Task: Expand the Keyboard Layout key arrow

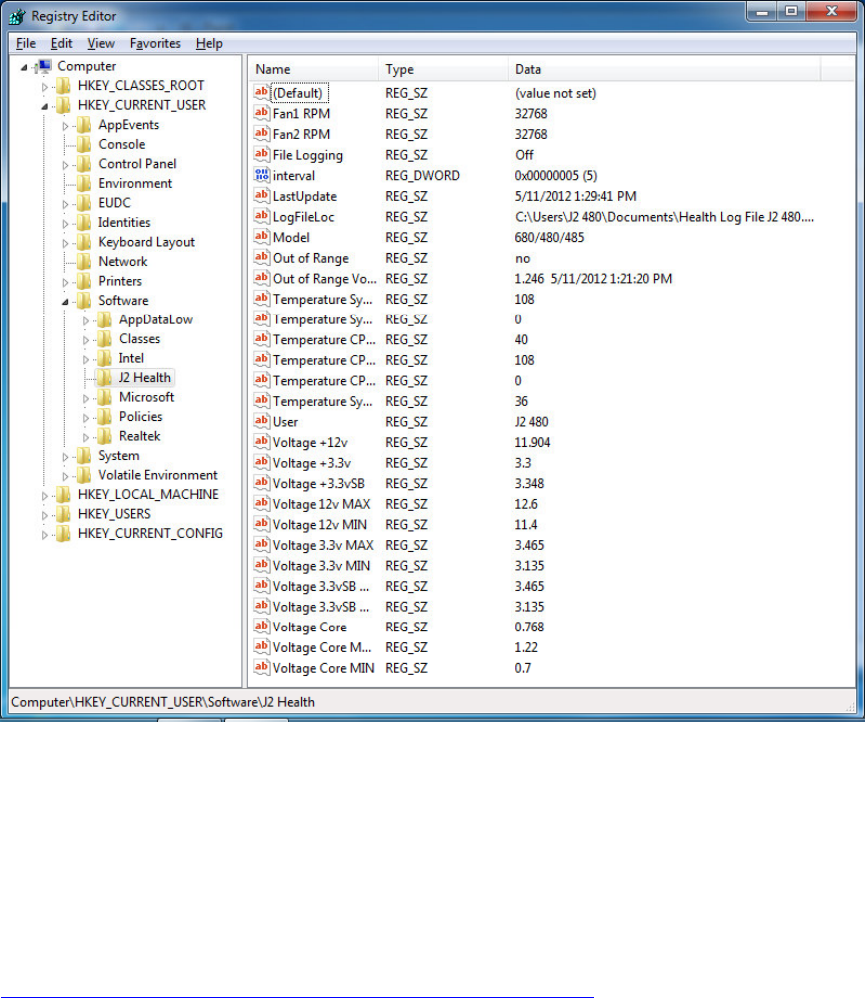Action: point(65,243)
